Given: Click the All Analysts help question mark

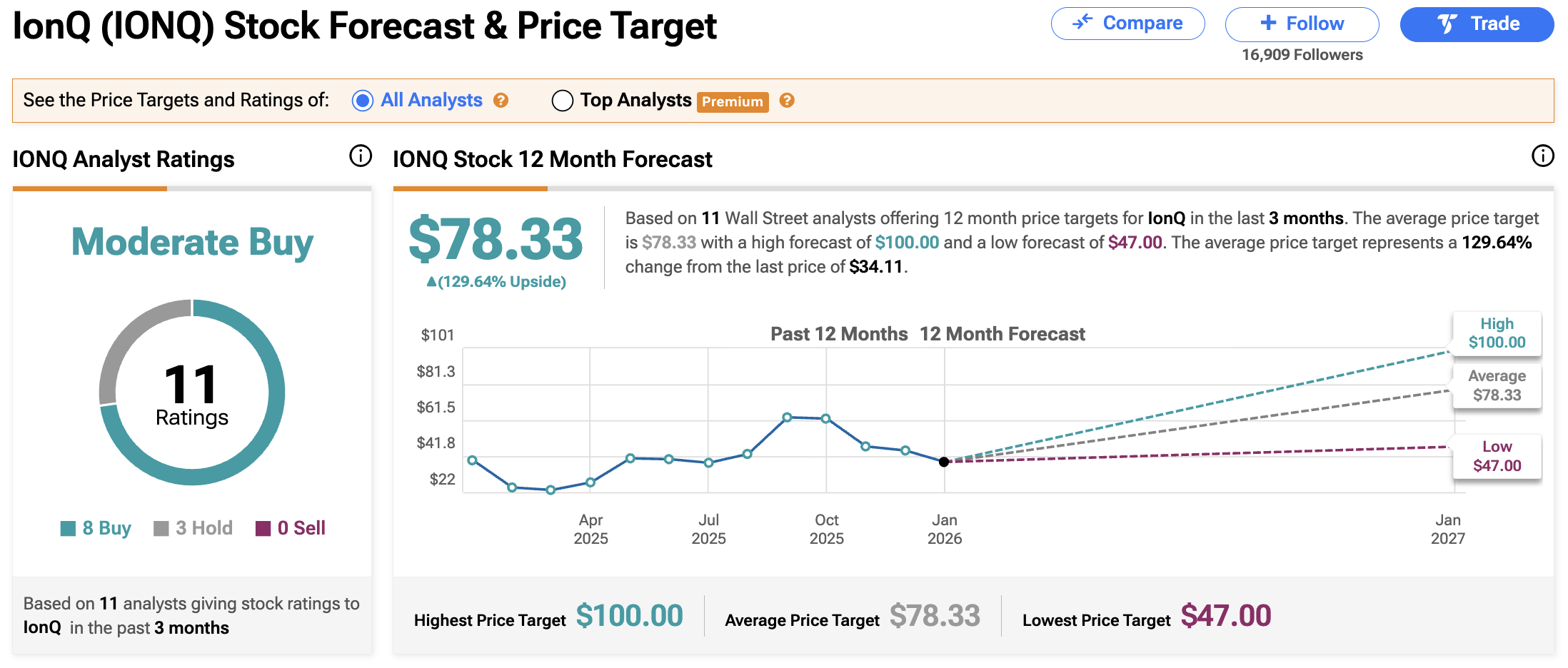Looking at the screenshot, I should tap(501, 101).
